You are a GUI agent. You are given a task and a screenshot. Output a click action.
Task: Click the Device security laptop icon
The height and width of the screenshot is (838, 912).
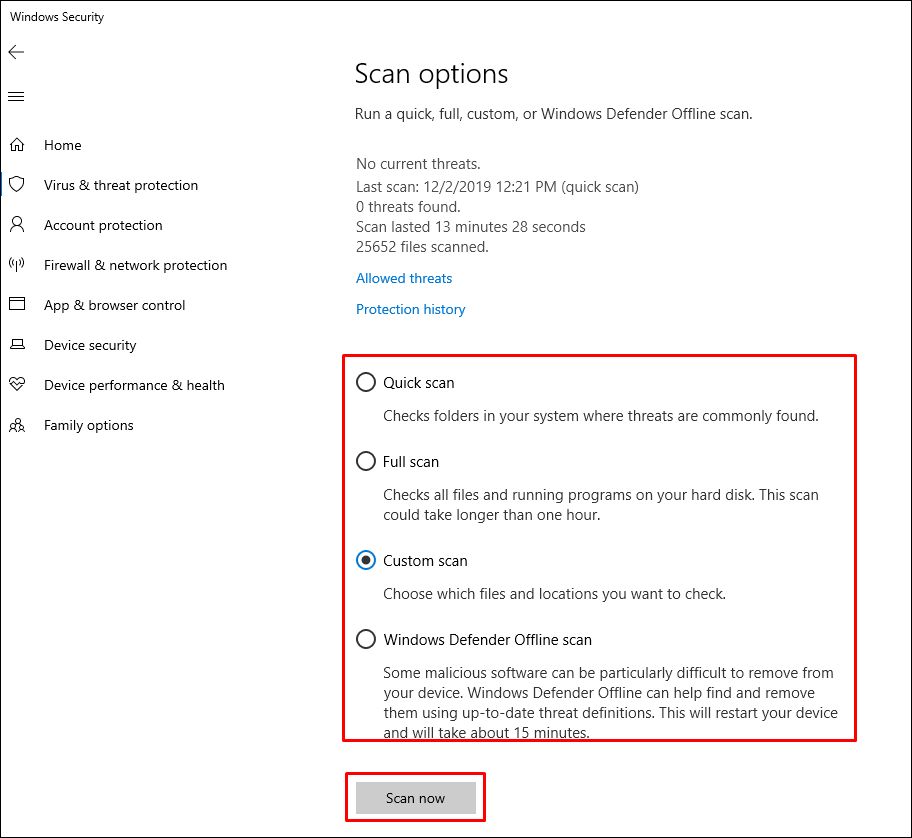point(17,345)
